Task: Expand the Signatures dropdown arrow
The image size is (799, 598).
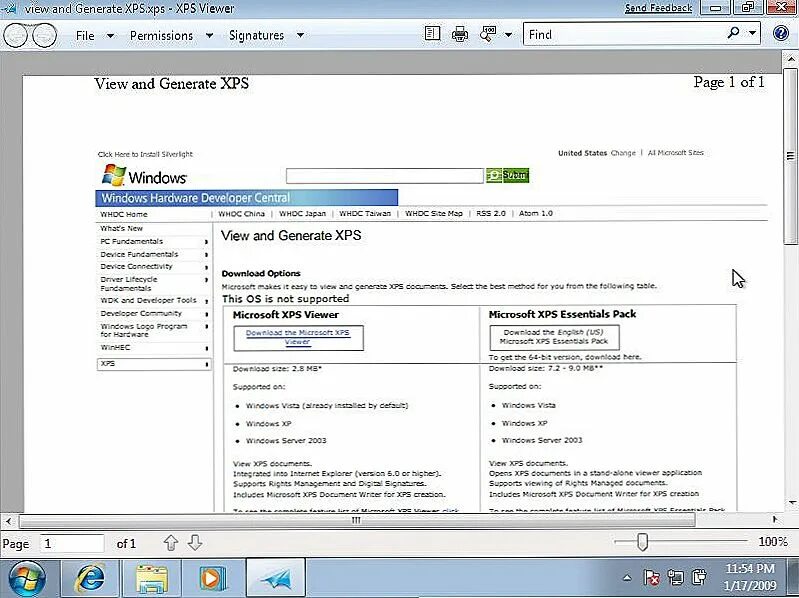Action: tap(300, 36)
